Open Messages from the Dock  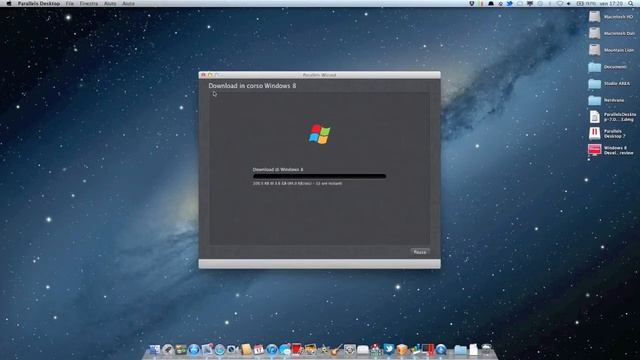(284, 349)
